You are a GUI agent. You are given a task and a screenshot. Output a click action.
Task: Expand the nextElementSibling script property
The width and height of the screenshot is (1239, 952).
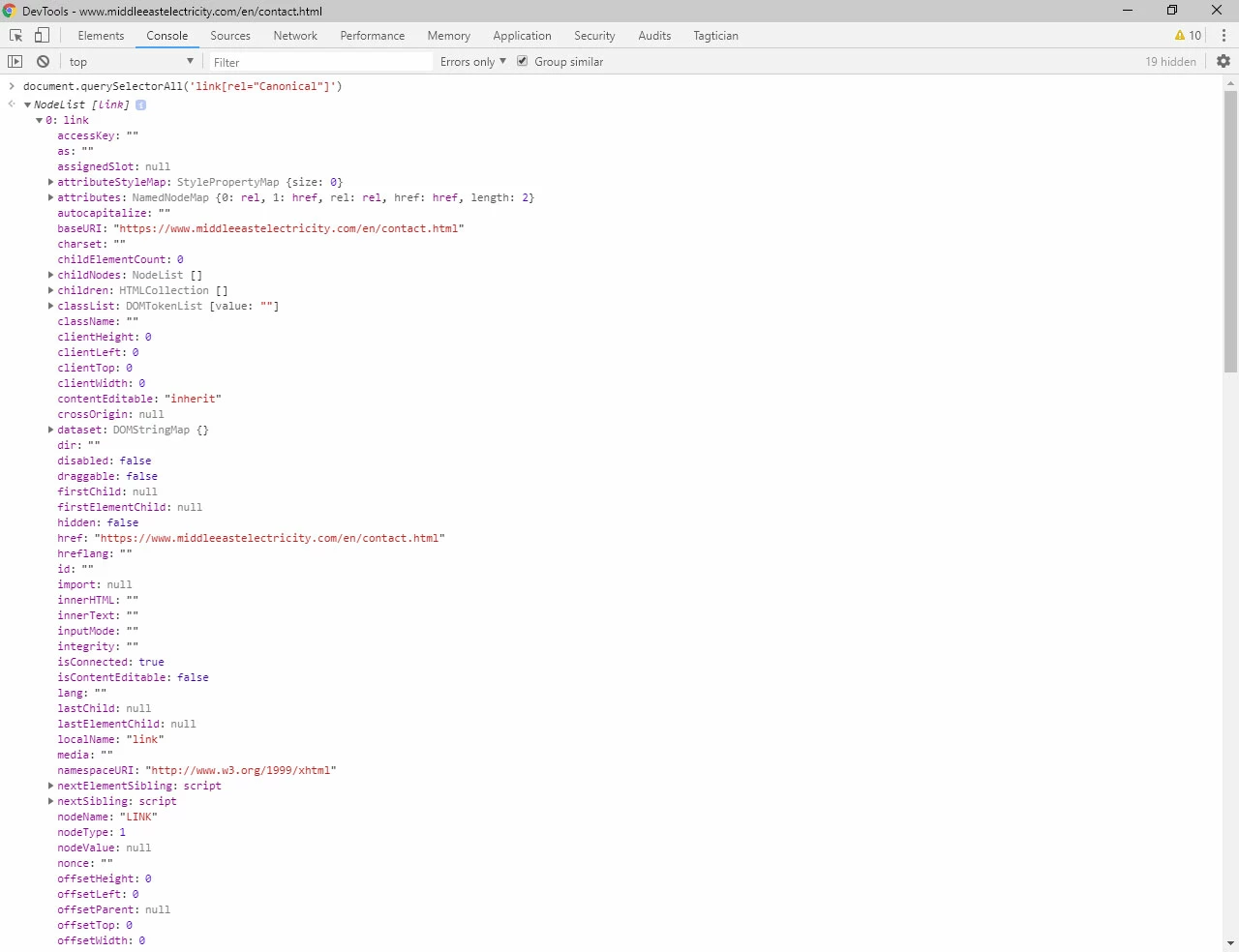51,786
